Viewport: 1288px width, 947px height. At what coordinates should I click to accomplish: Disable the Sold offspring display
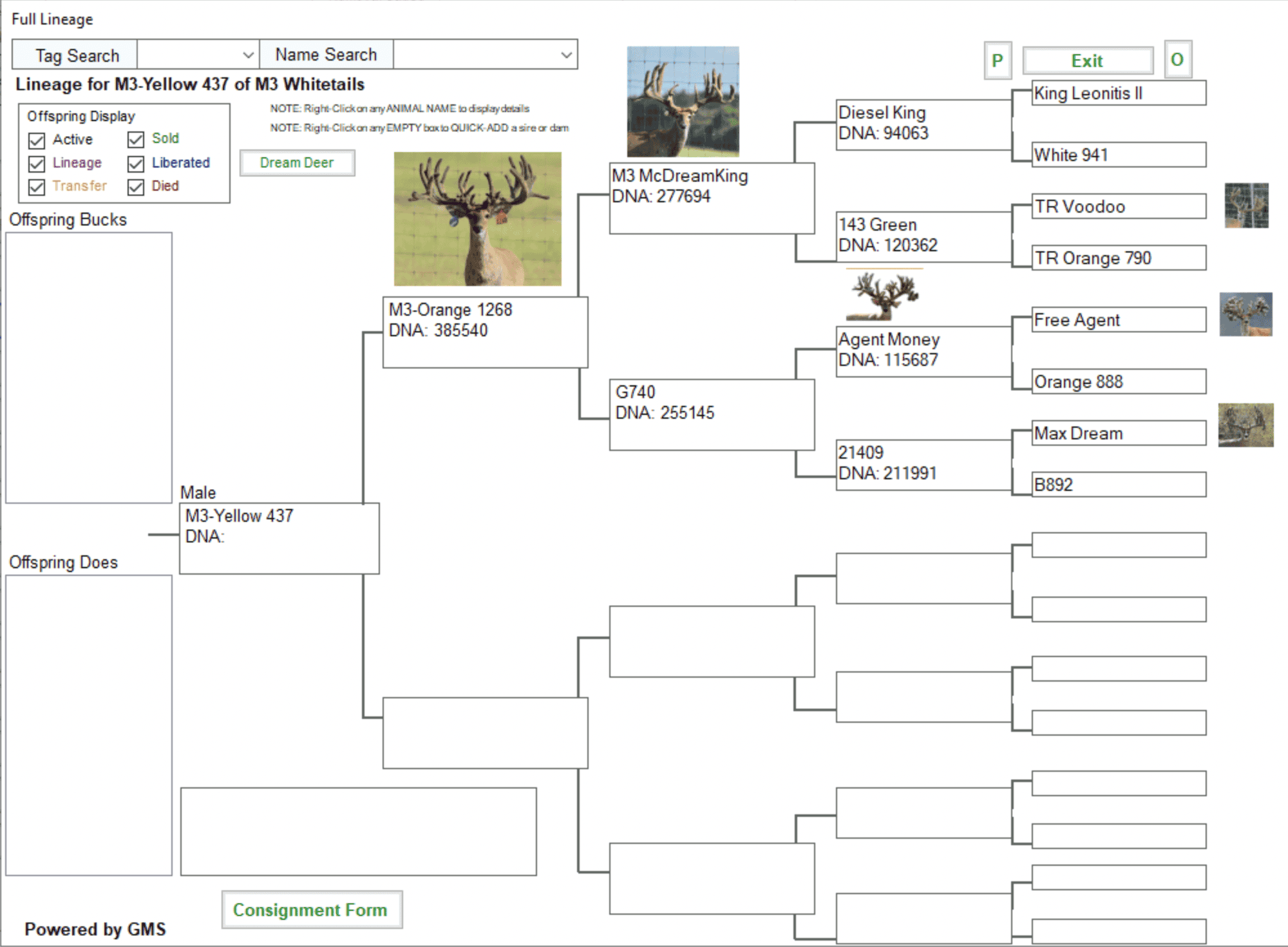pos(135,139)
